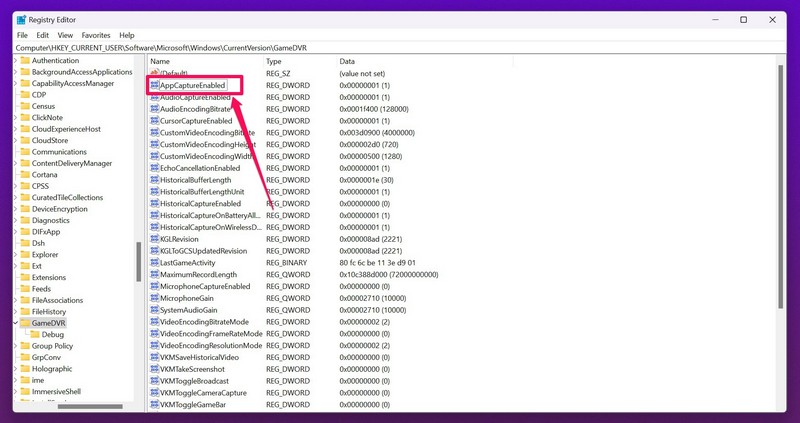Viewport: 800px width, 423px height.
Task: Select the CuratedTileCollections key
Action: (67, 197)
